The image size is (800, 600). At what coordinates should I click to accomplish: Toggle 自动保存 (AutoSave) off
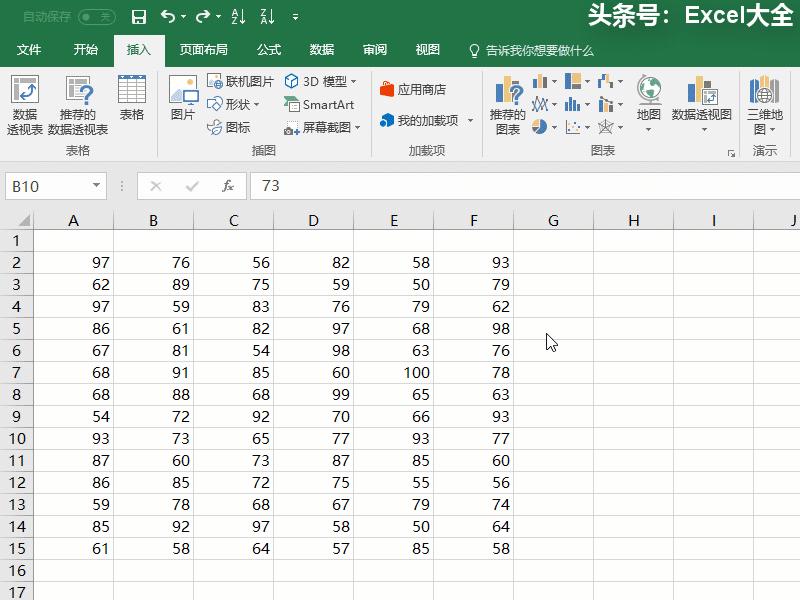tap(95, 16)
